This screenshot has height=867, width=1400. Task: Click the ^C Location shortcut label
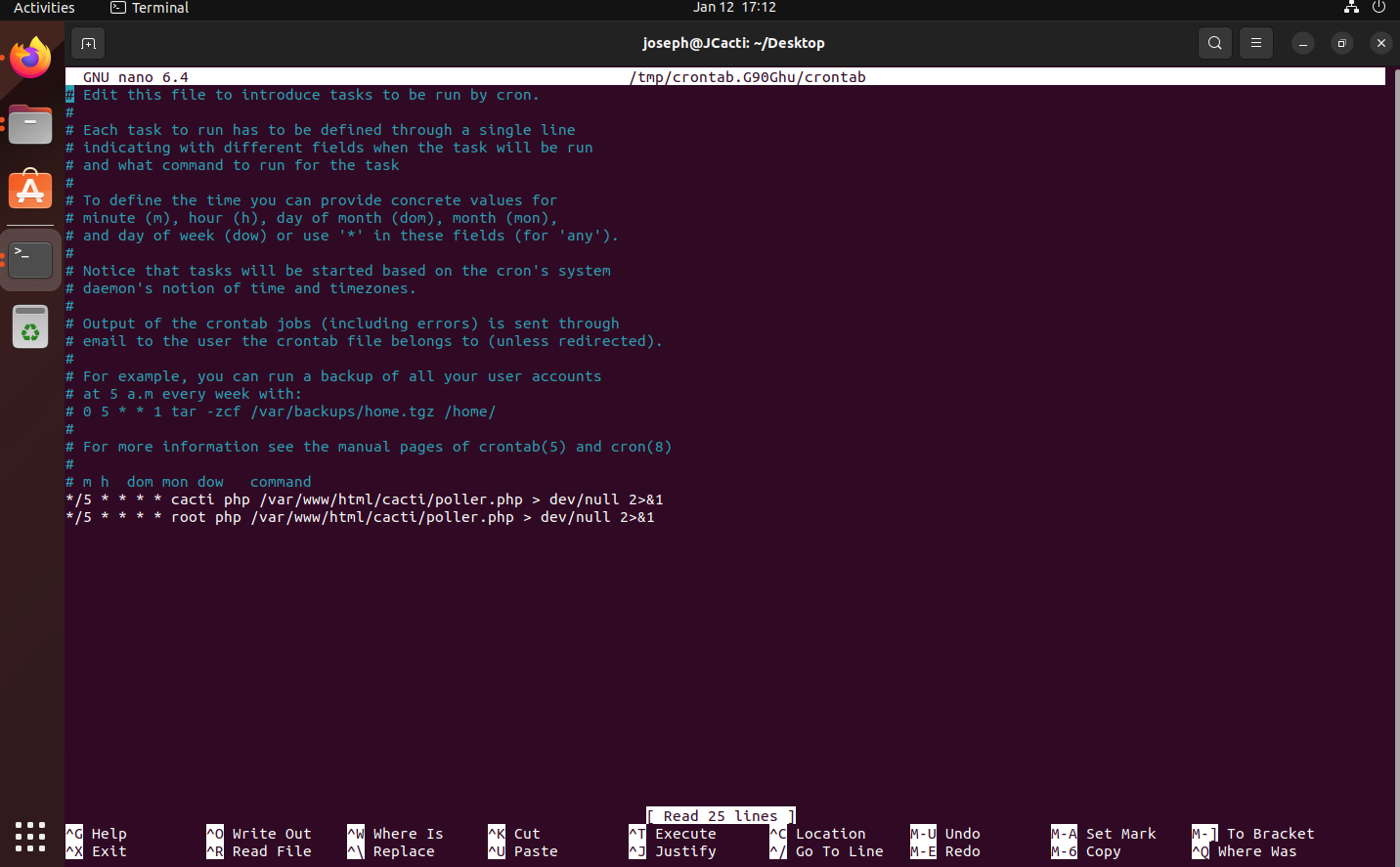[817, 834]
